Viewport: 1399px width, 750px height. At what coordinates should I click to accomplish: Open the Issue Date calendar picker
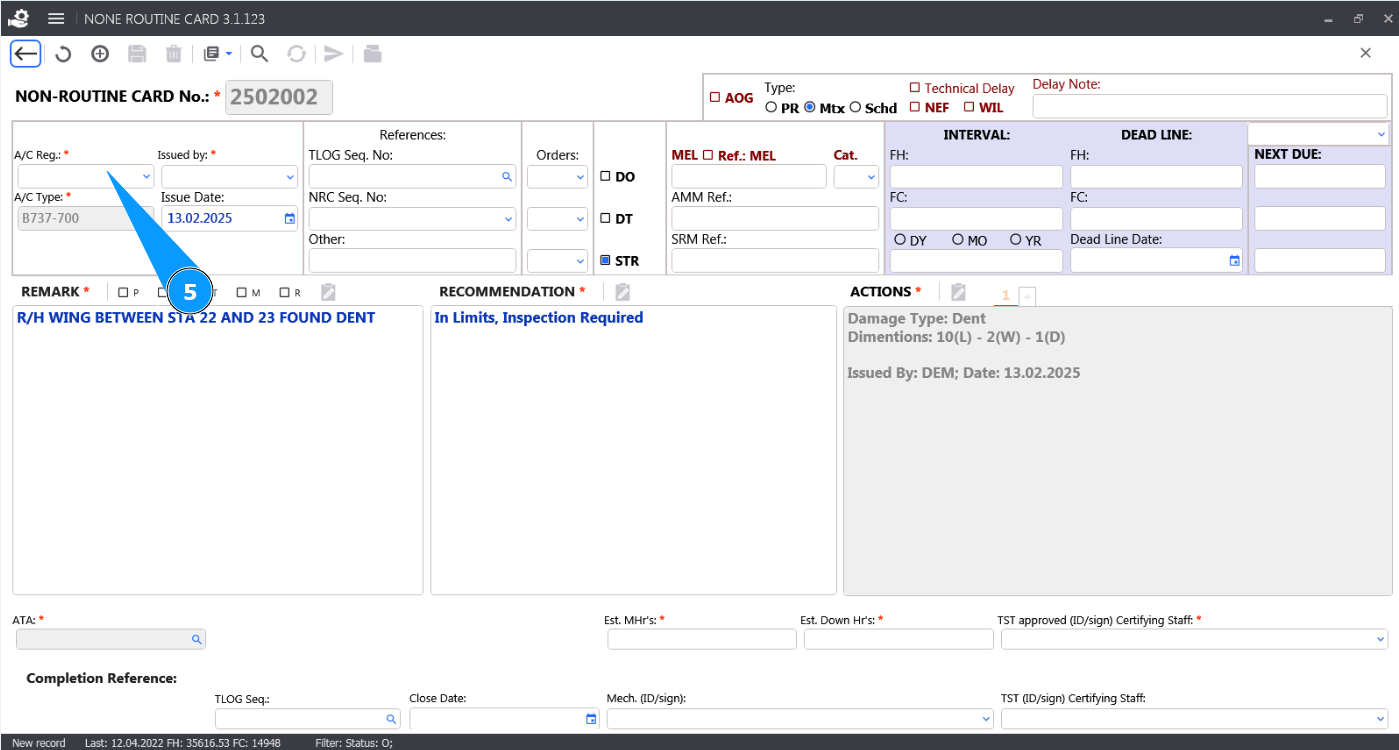click(290, 218)
